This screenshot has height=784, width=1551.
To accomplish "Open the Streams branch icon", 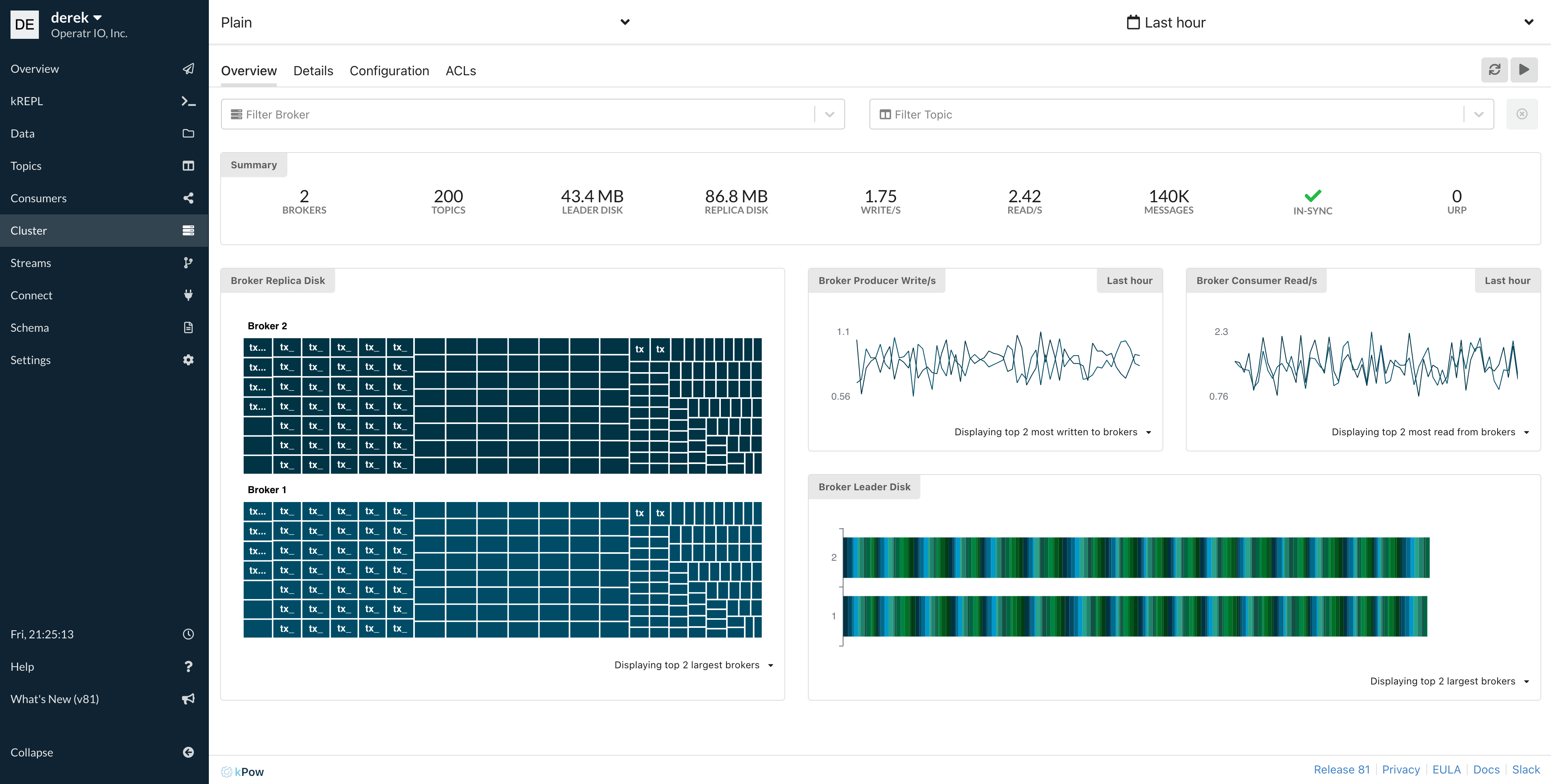I will pos(188,263).
